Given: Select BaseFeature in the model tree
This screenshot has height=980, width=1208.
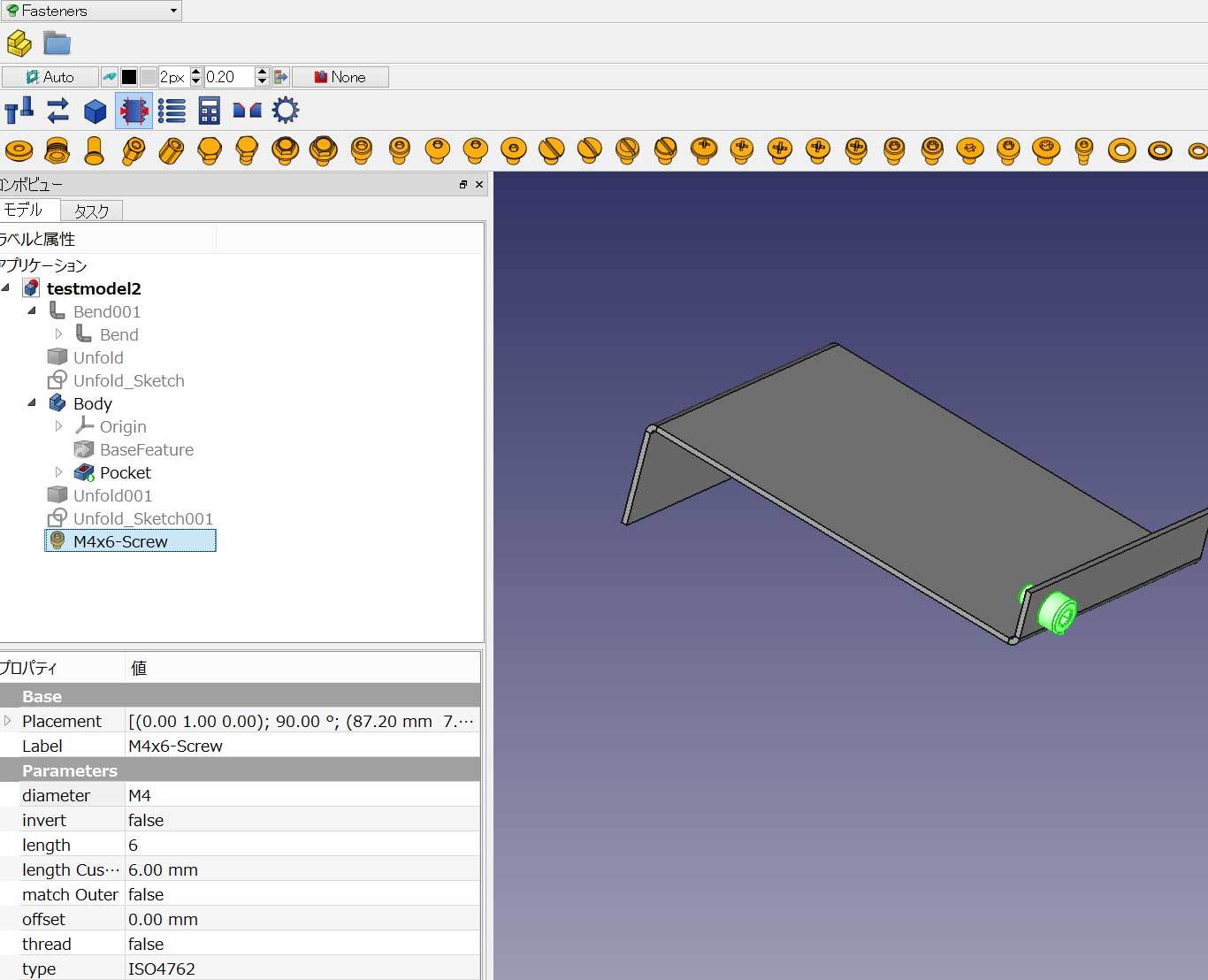Looking at the screenshot, I should pos(147,449).
